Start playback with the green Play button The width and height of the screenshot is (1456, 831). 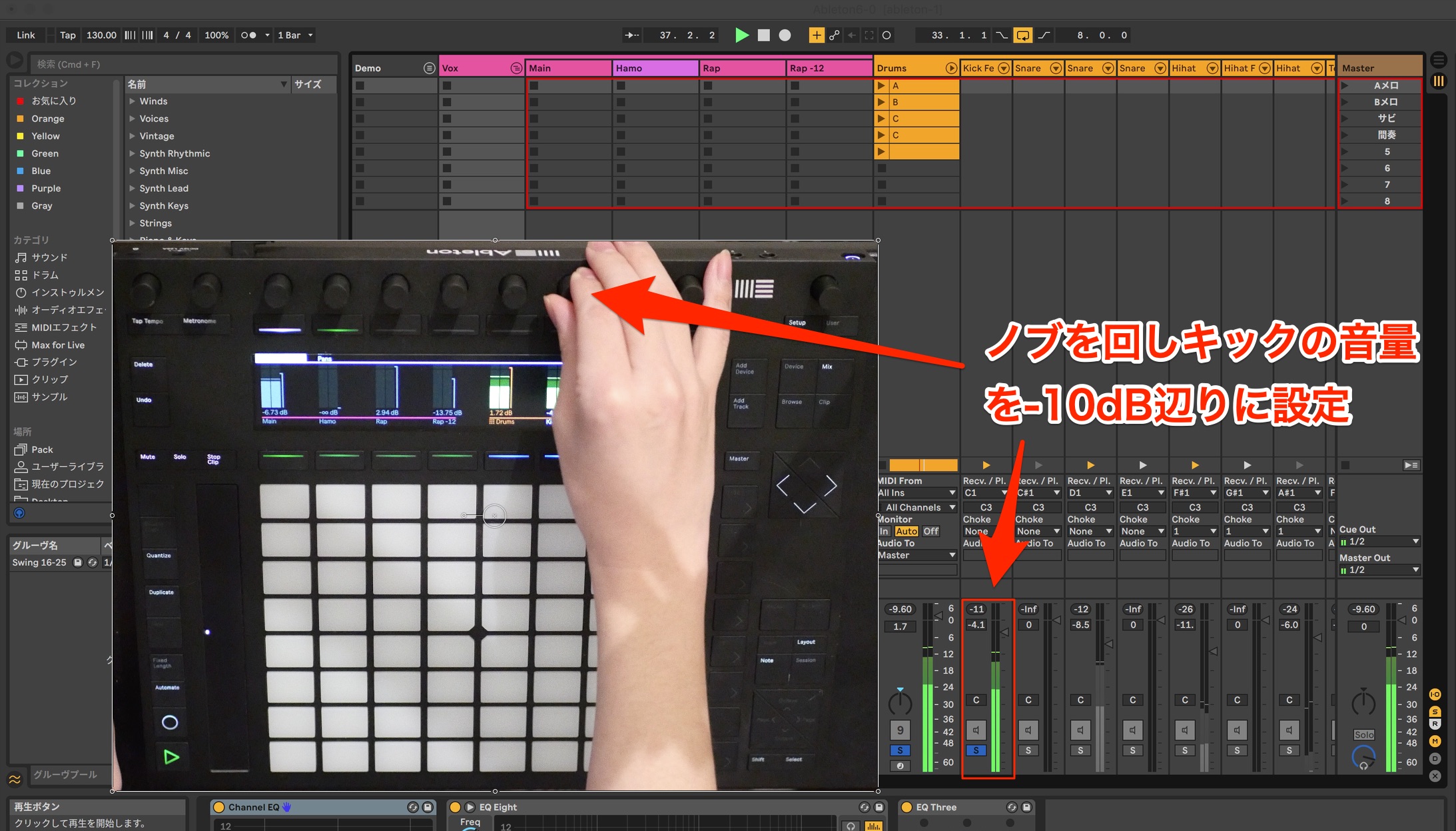[741, 35]
